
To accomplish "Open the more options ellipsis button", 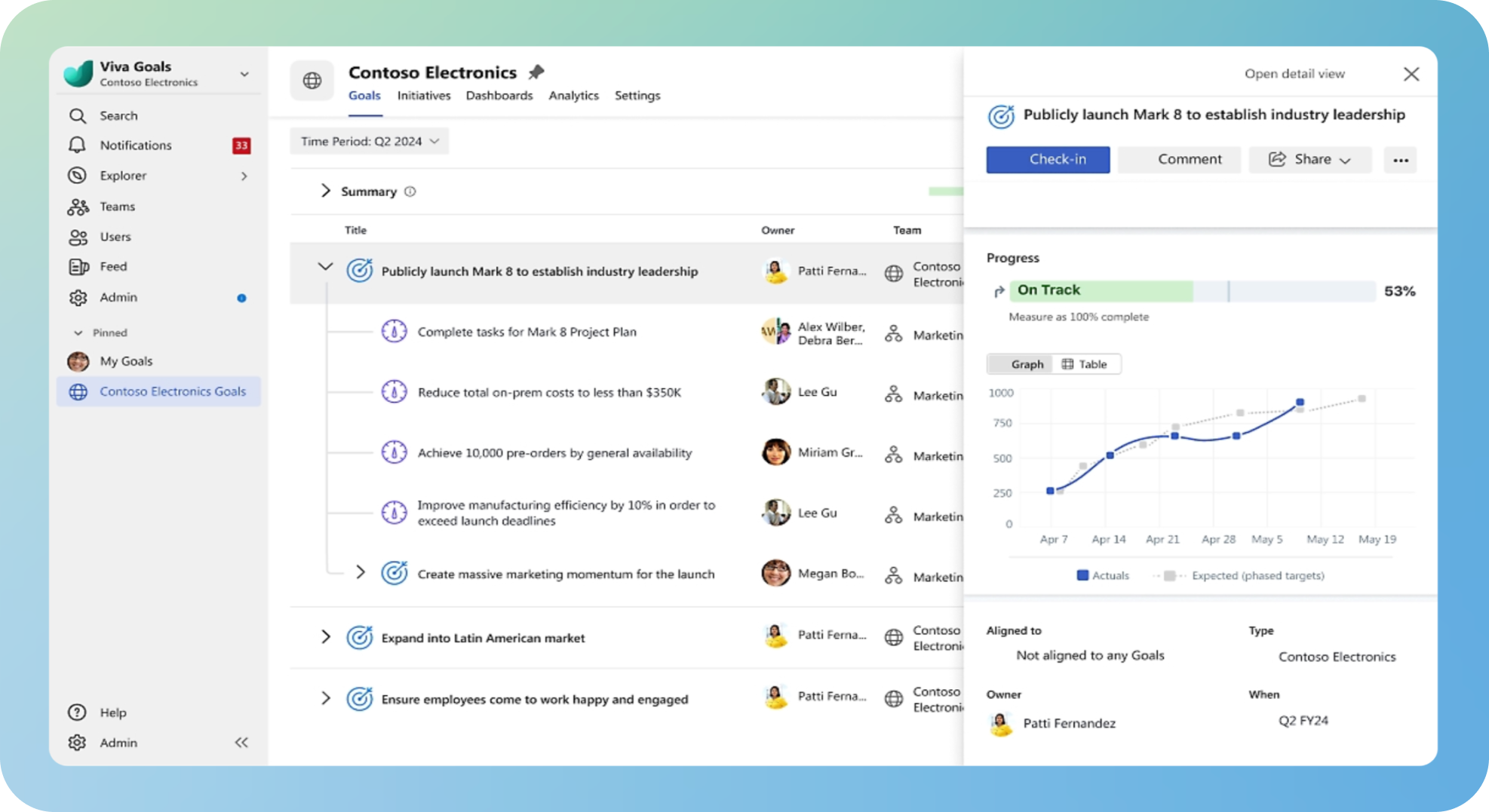I will (x=1400, y=160).
